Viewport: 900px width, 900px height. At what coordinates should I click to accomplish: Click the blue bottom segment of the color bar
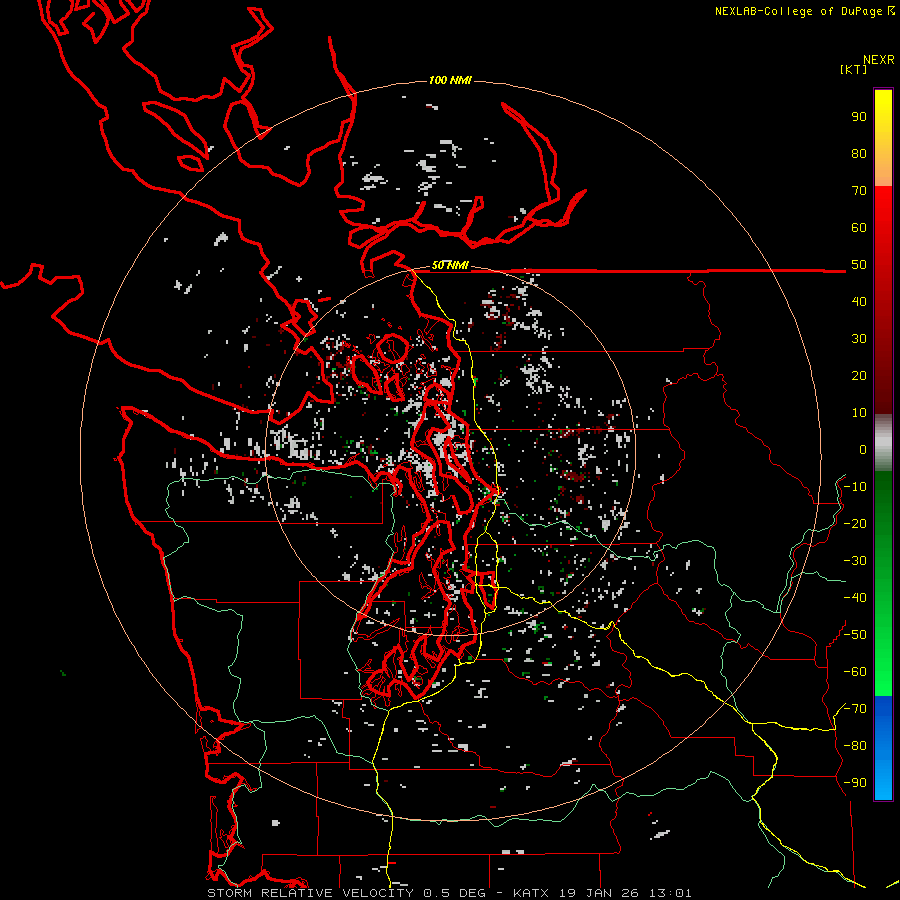pos(883,748)
